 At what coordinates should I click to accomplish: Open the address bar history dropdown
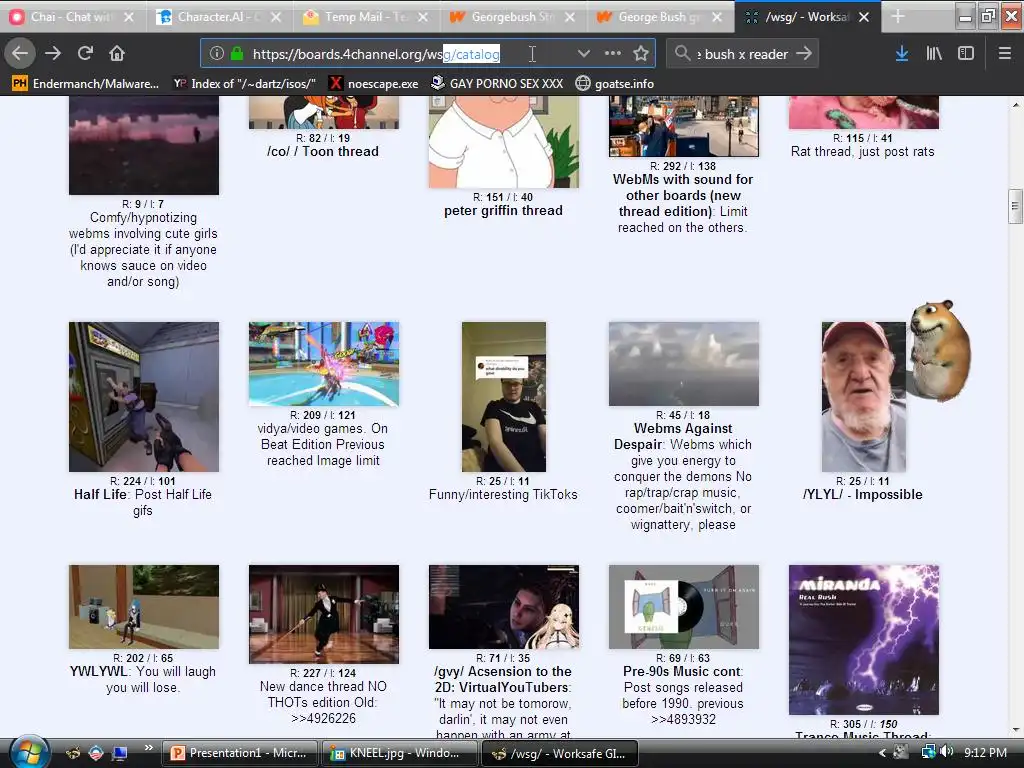click(583, 54)
